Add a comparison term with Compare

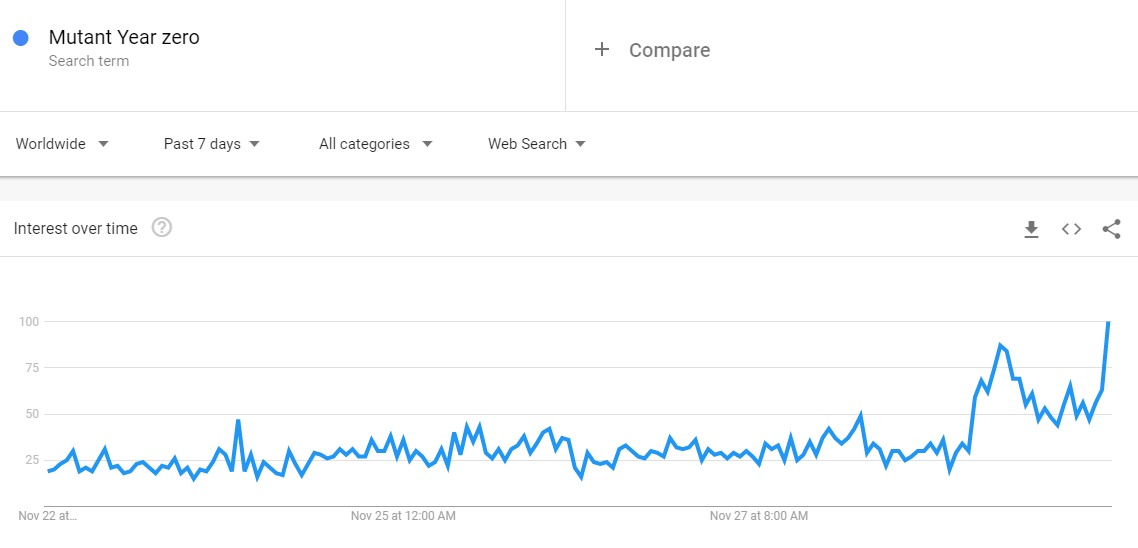point(669,50)
